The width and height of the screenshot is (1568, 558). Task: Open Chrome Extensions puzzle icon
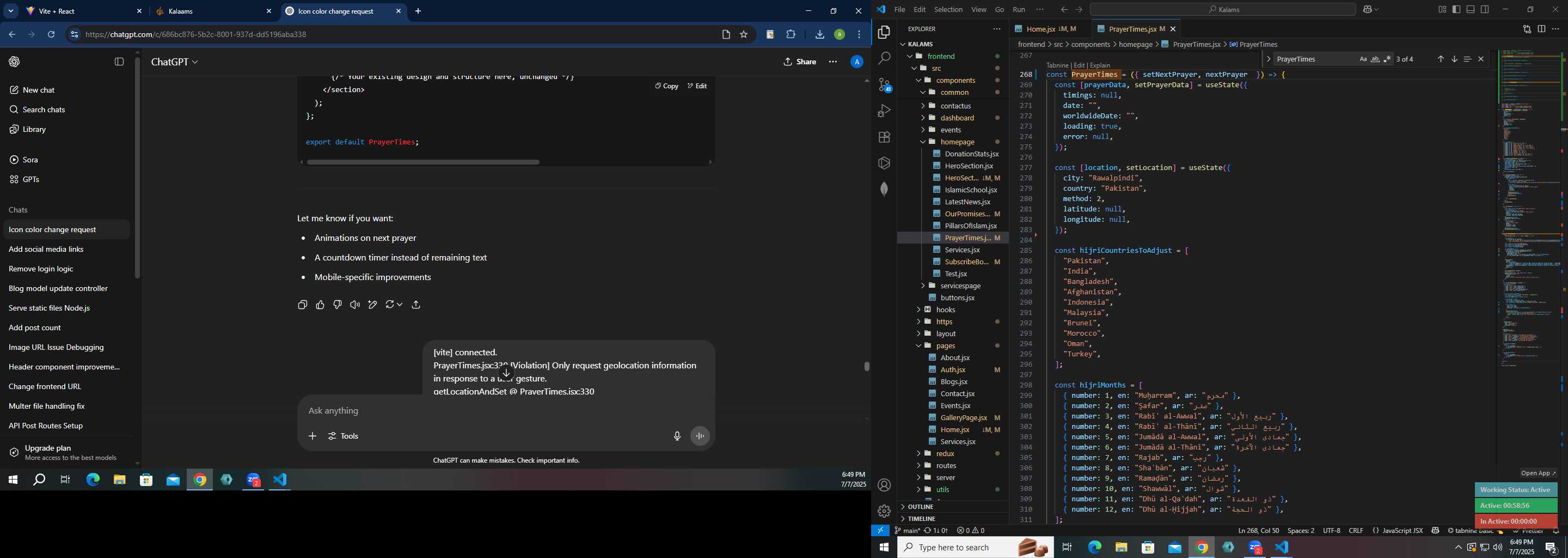[x=791, y=35]
